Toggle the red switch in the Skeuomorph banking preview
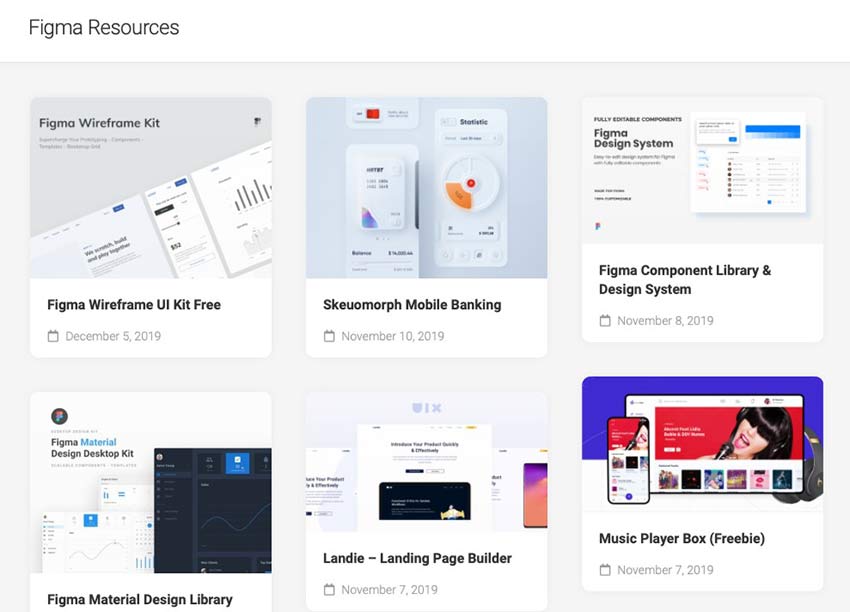850x612 pixels. (x=371, y=112)
